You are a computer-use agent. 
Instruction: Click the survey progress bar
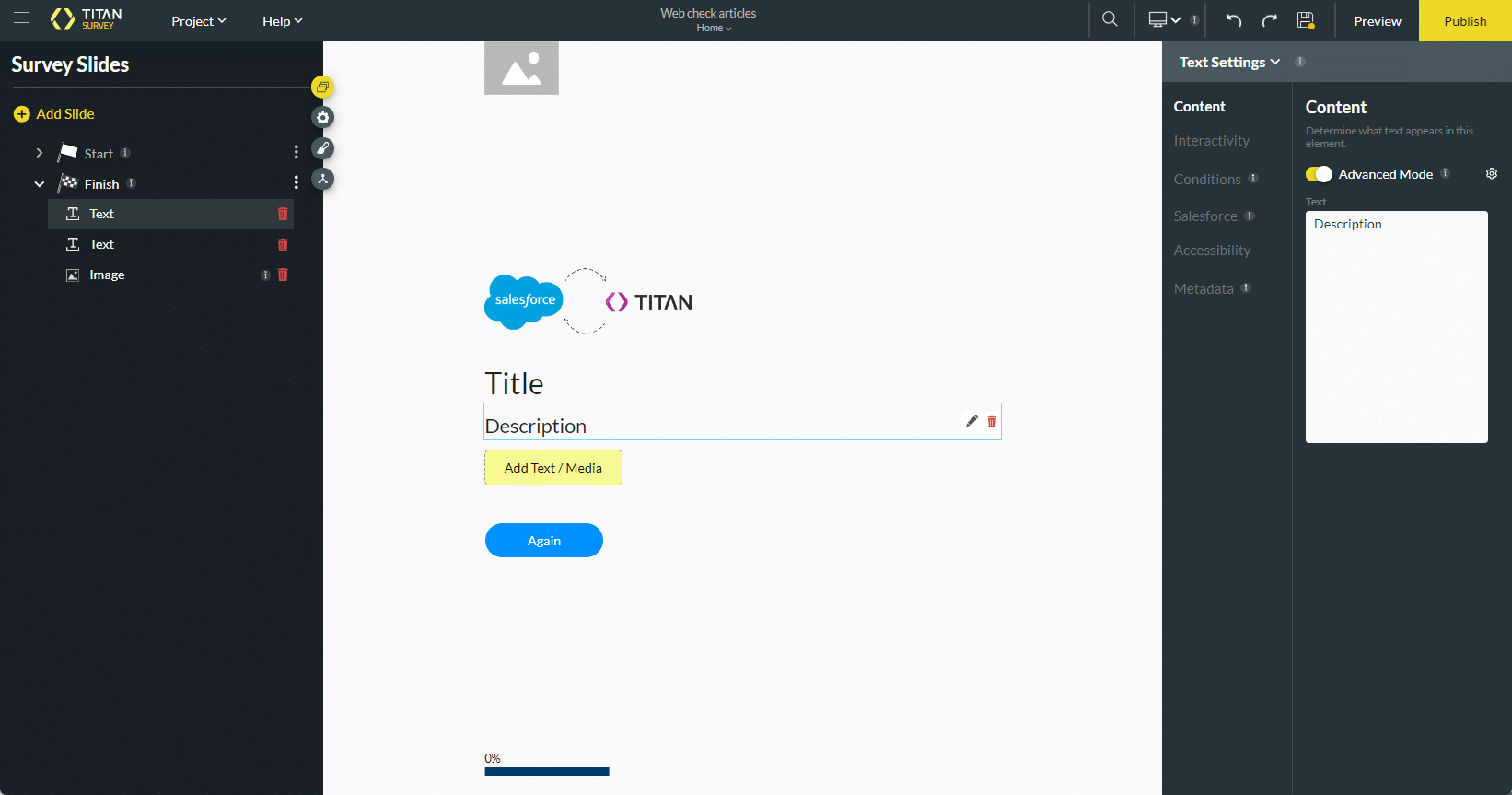(x=547, y=772)
